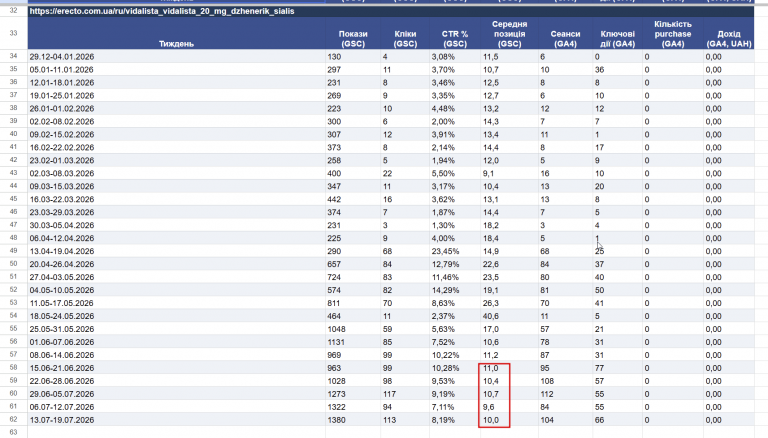This screenshot has height=438, width=768.
Task: Select week cell 29.06-05.07.2026
Action: pos(176,394)
